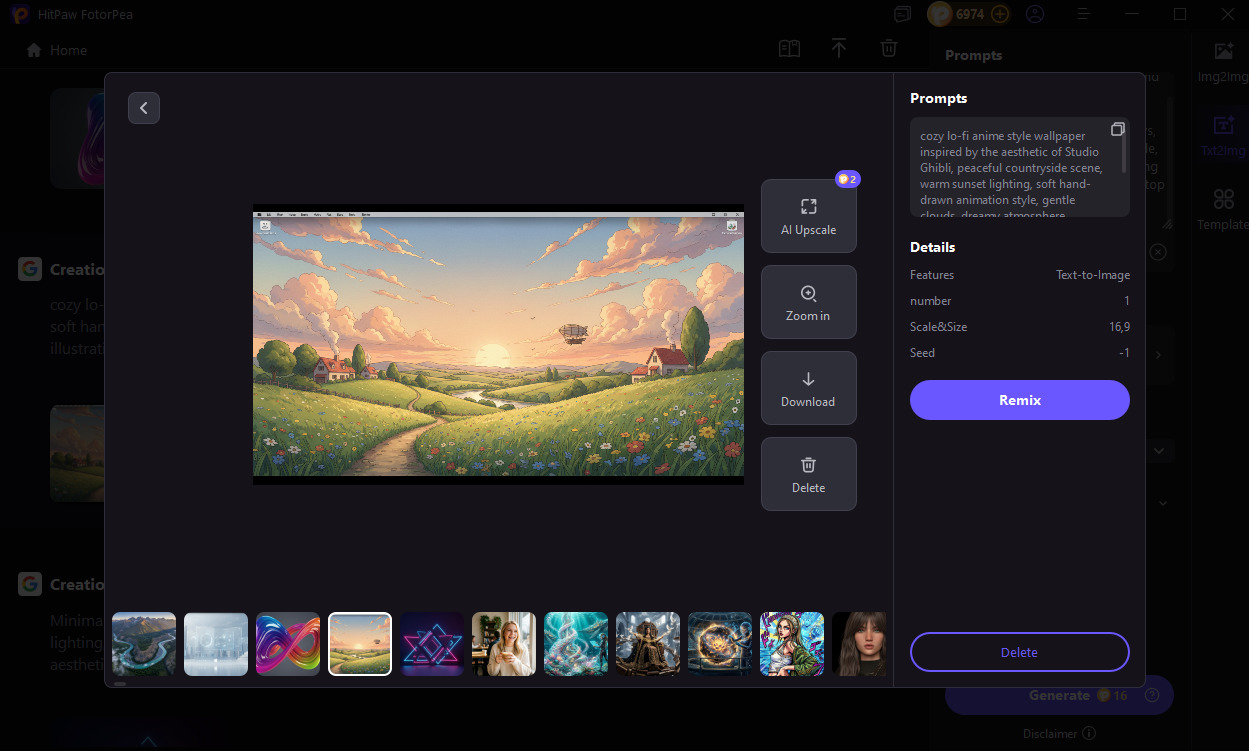Expand the upward chevron at the bottom left
The image size is (1249, 751).
pos(148,741)
